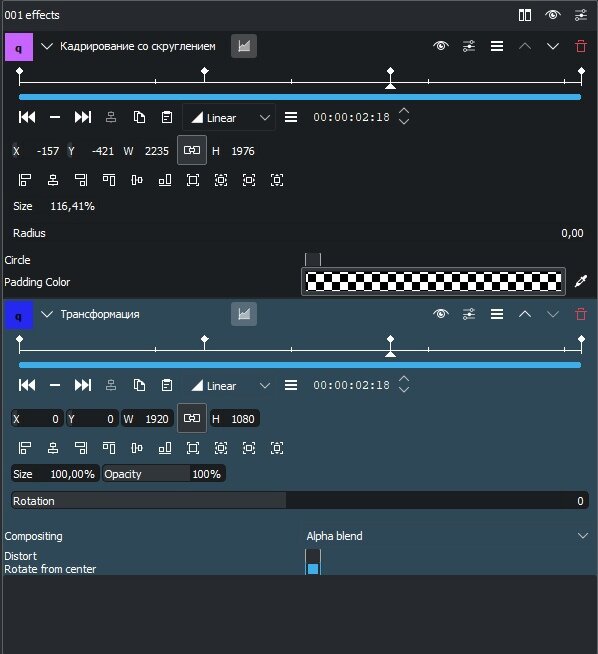Align top in crop effect
Image resolution: width=598 pixels, height=654 pixels.
(109, 180)
